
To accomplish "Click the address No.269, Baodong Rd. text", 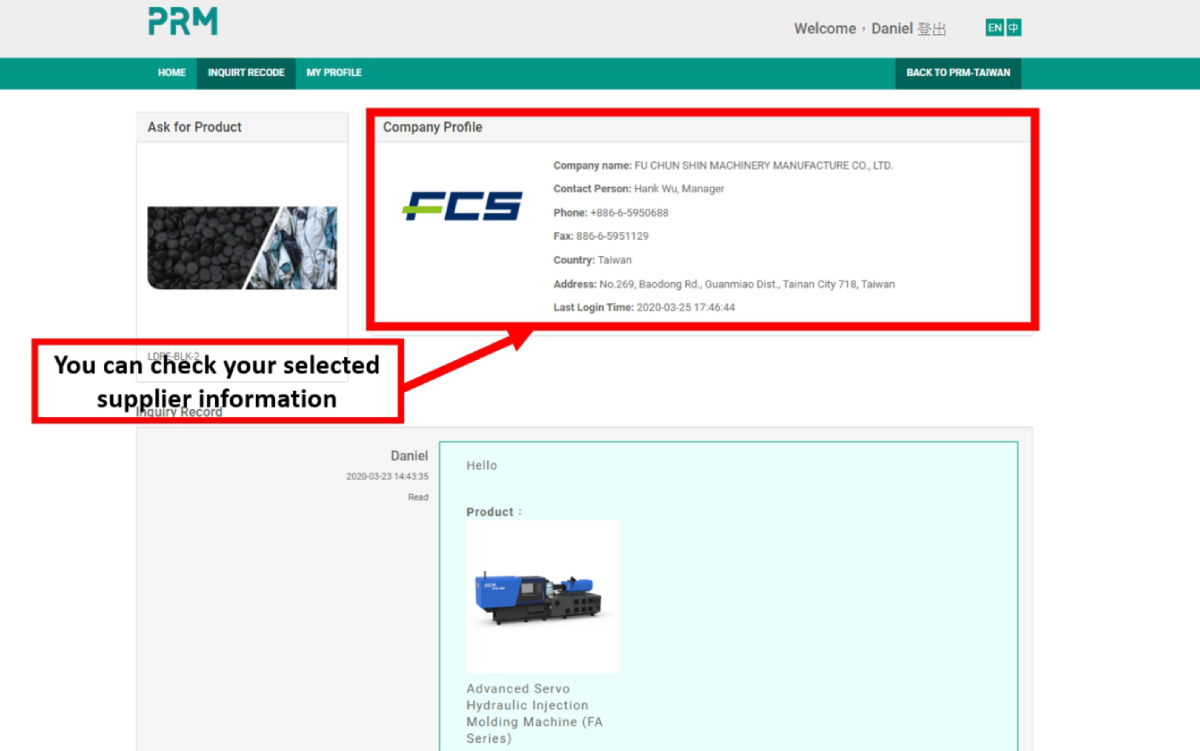I will pos(747,284).
